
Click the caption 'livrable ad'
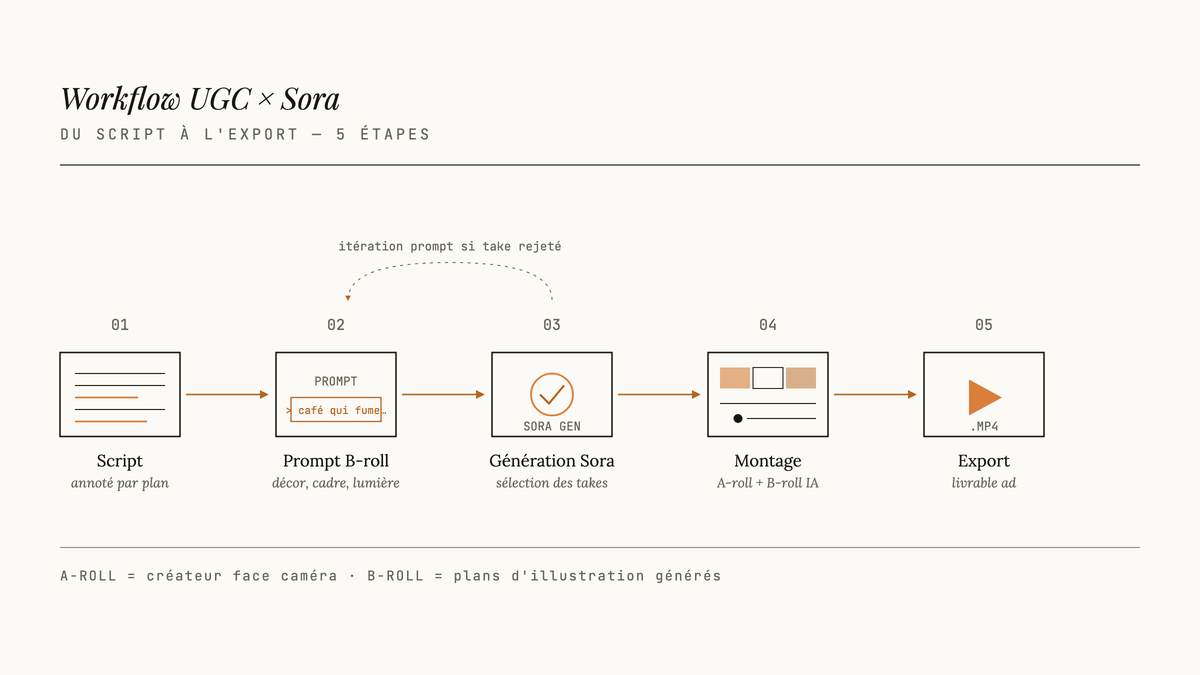point(984,483)
